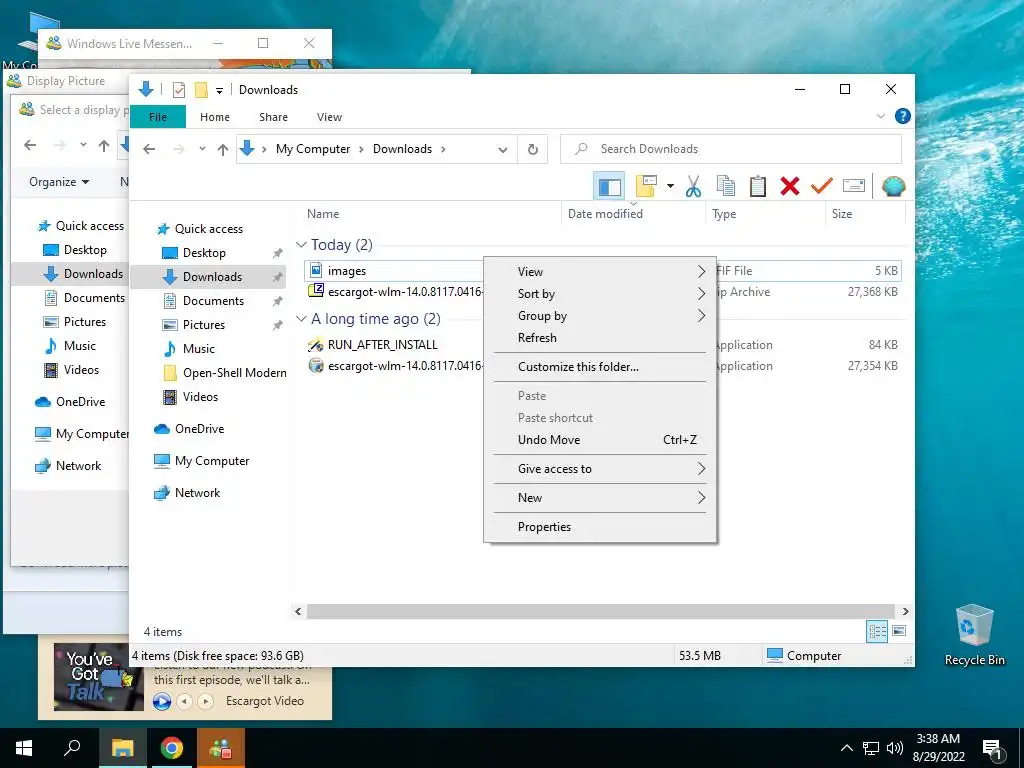Click the Classic Shell settings shell icon
The width and height of the screenshot is (1024, 768).
click(893, 186)
